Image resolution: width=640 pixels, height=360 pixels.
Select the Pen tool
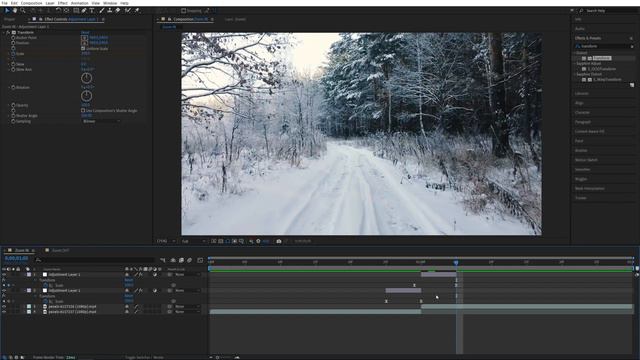pos(84,10)
